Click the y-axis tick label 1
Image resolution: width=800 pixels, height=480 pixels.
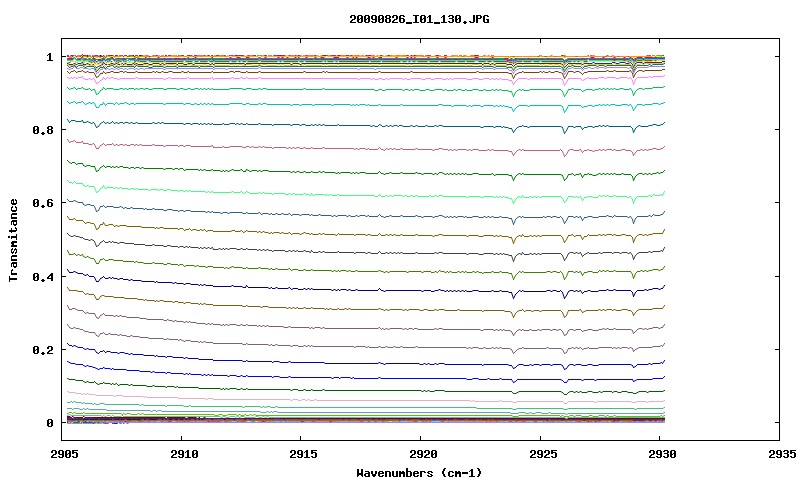pos(49,57)
